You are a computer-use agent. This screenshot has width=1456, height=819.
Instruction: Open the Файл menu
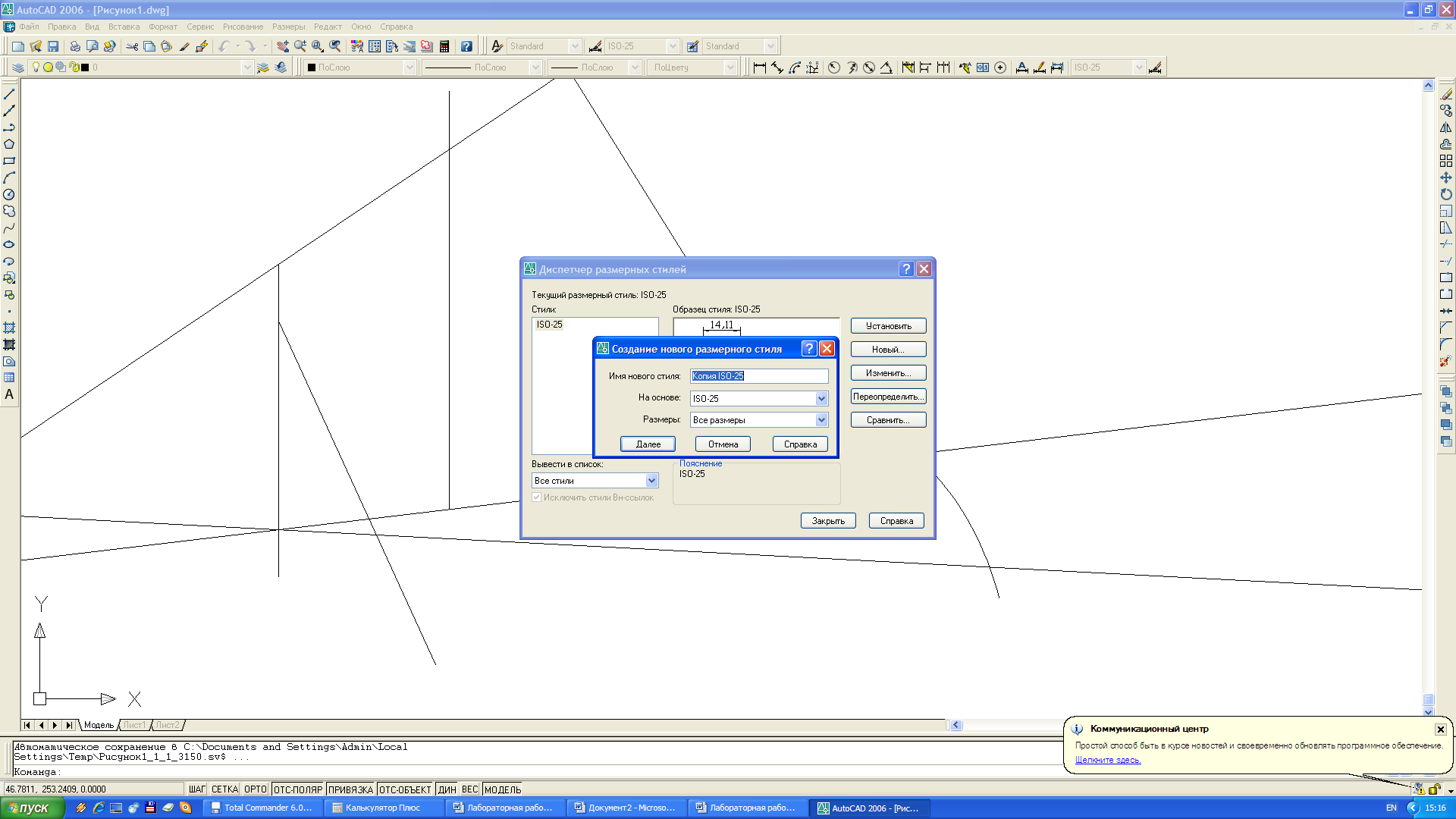pyautogui.click(x=29, y=27)
